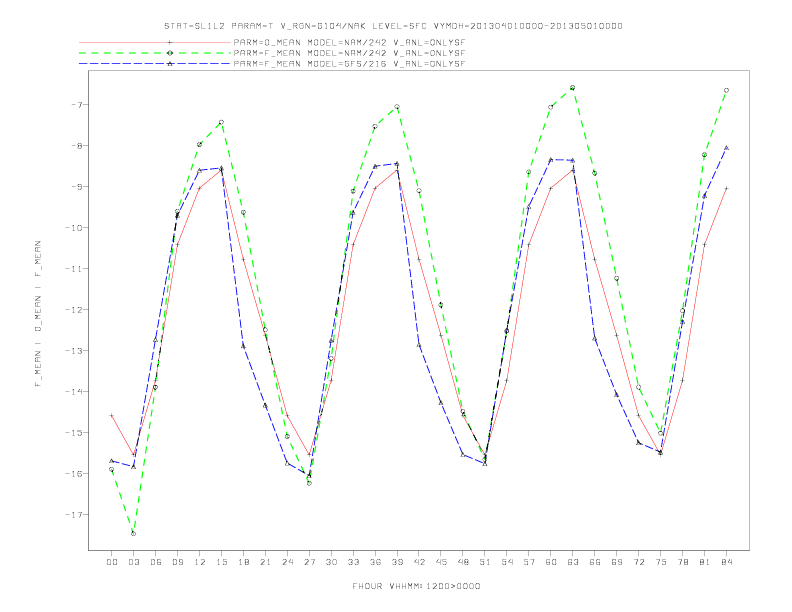This screenshot has width=792, height=612.
Task: Click the x-axis tick label 57
Action: (x=529, y=562)
